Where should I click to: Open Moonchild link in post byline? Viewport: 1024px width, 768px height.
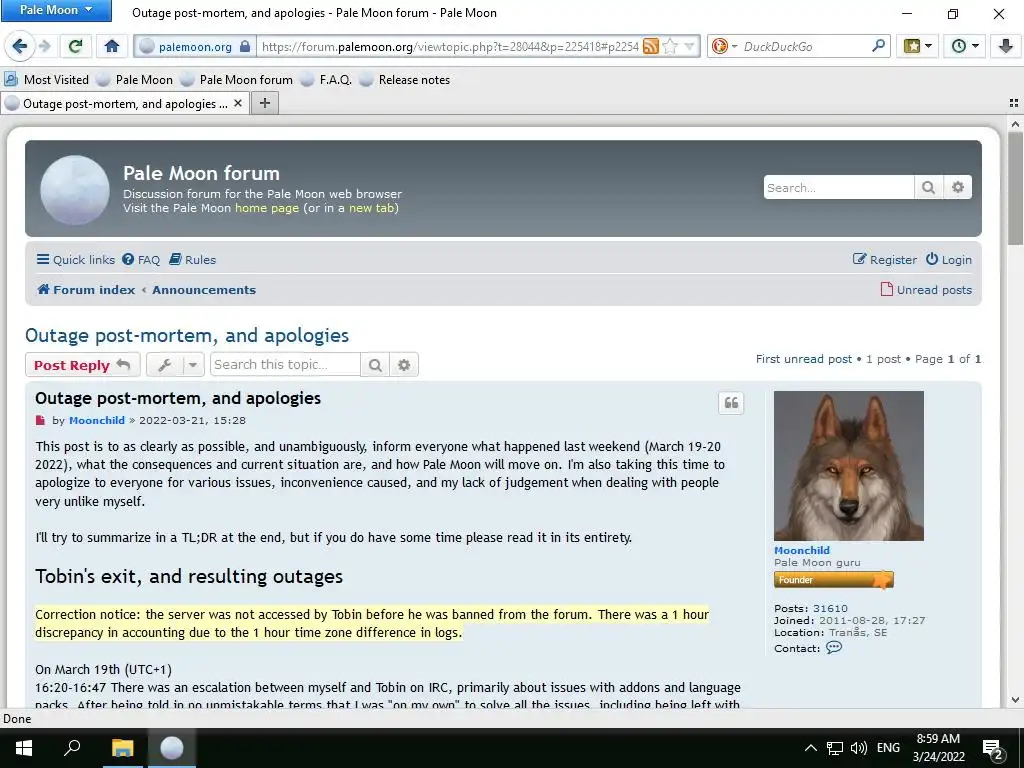pyautogui.click(x=97, y=420)
